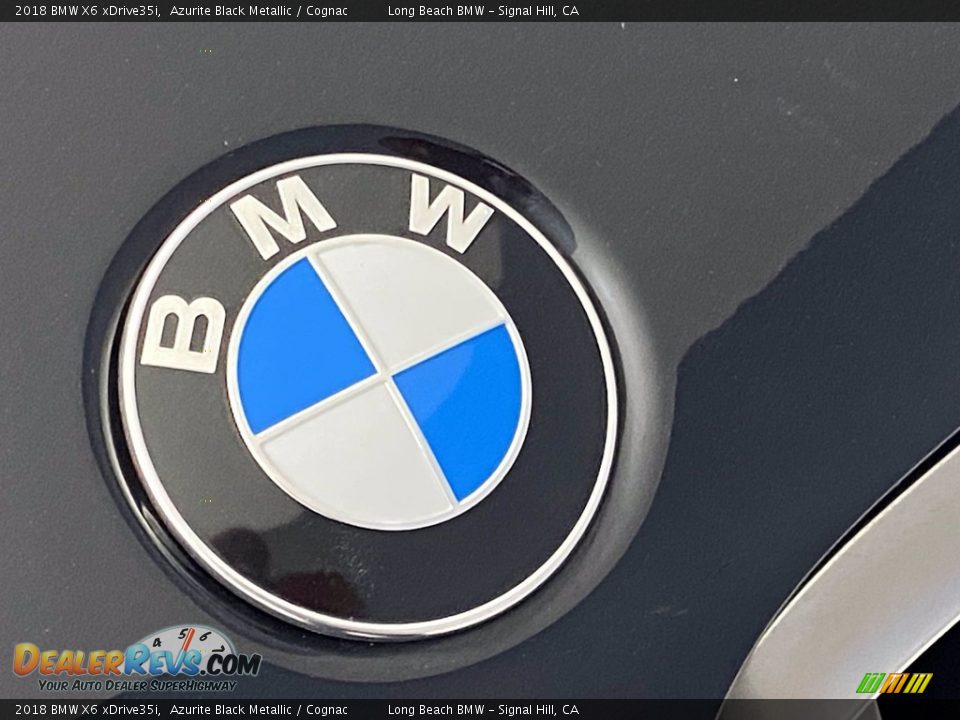Click the top caption '2018 BMW X6 xDrive35i'
Image resolution: width=960 pixels, height=720 pixels.
(x=88, y=10)
